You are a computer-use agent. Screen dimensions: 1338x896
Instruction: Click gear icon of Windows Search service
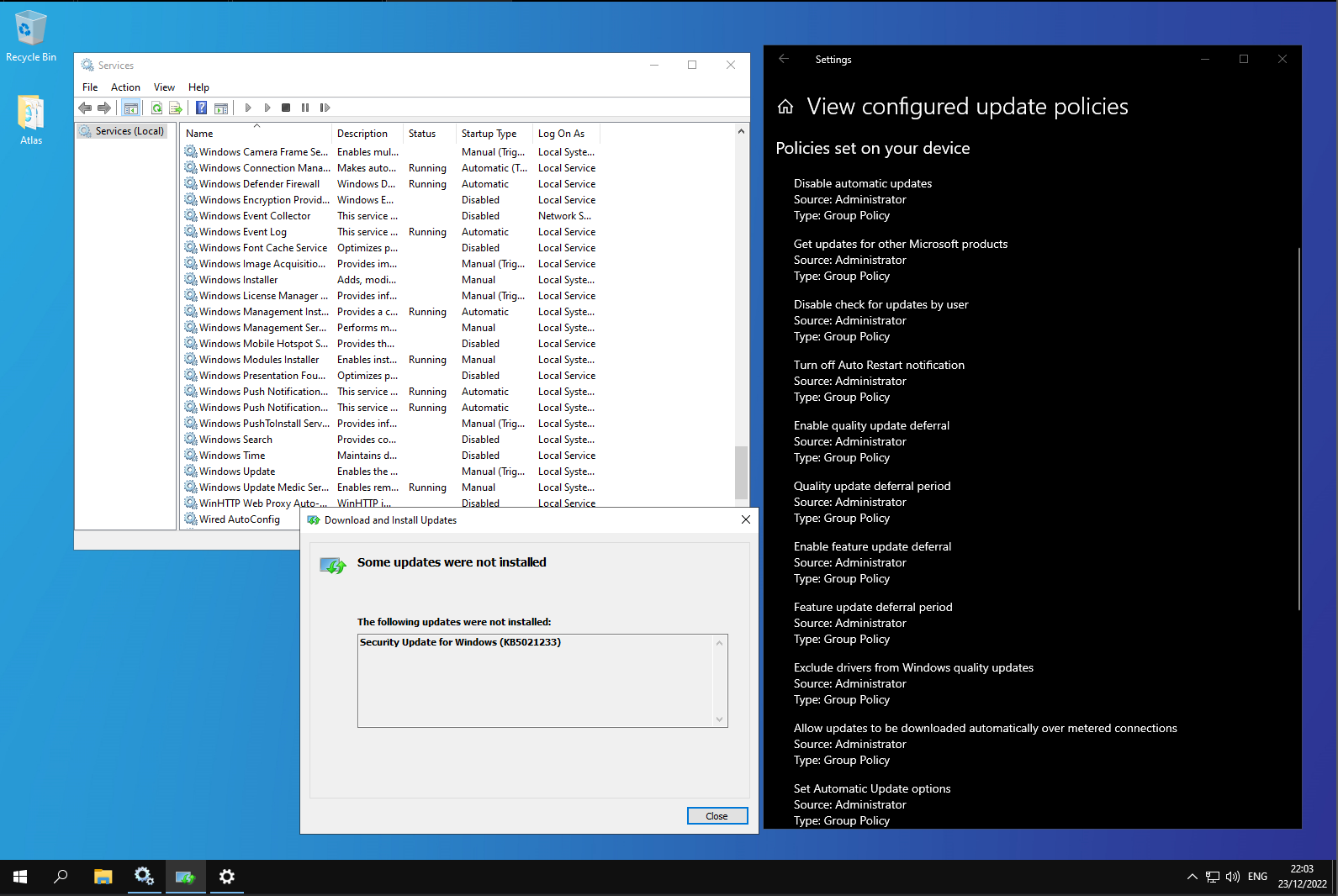(x=191, y=440)
